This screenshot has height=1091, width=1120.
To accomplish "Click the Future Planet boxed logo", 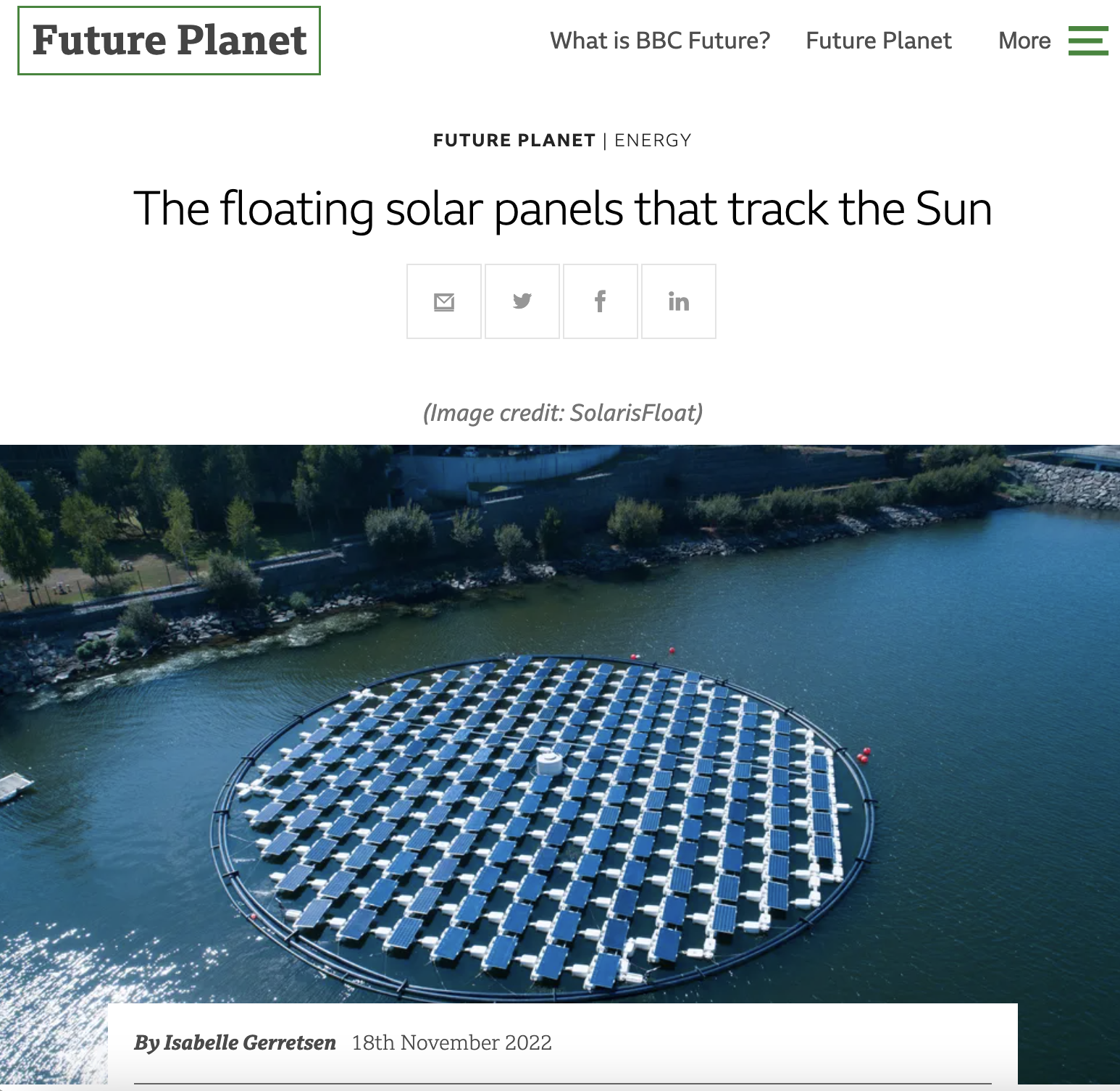I will (x=169, y=41).
